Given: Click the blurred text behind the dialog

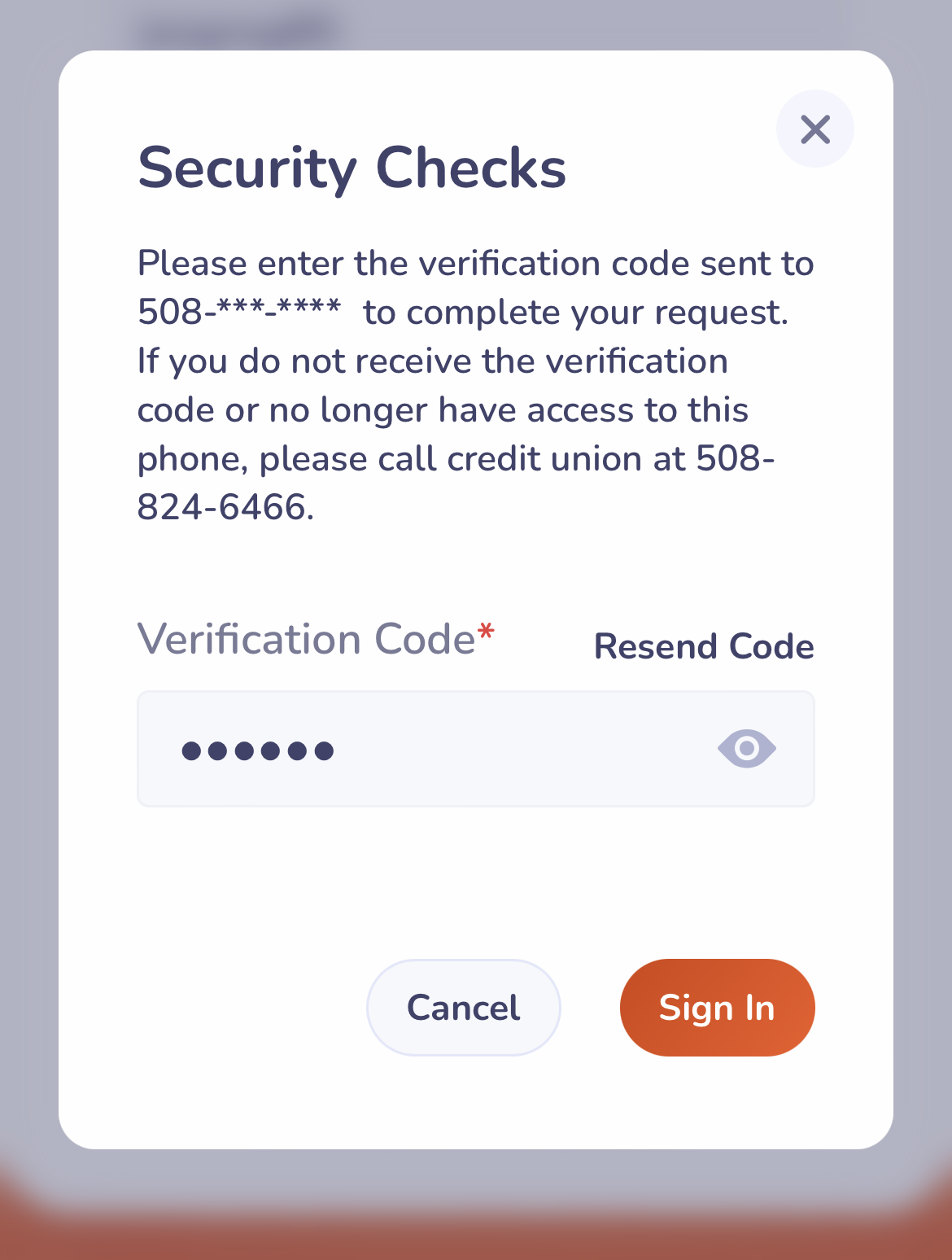Looking at the screenshot, I should point(236,33).
